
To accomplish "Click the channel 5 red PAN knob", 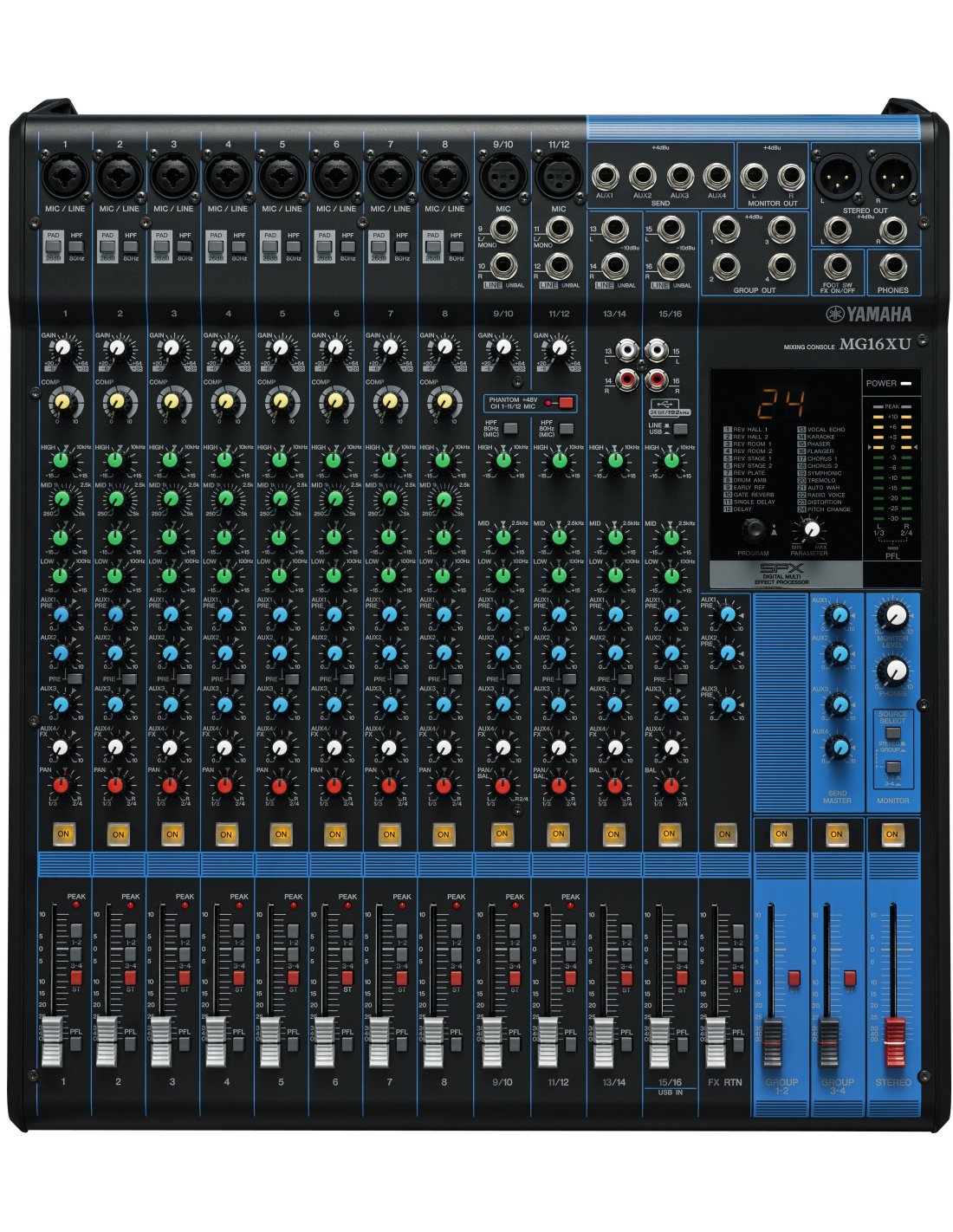I will click(280, 785).
